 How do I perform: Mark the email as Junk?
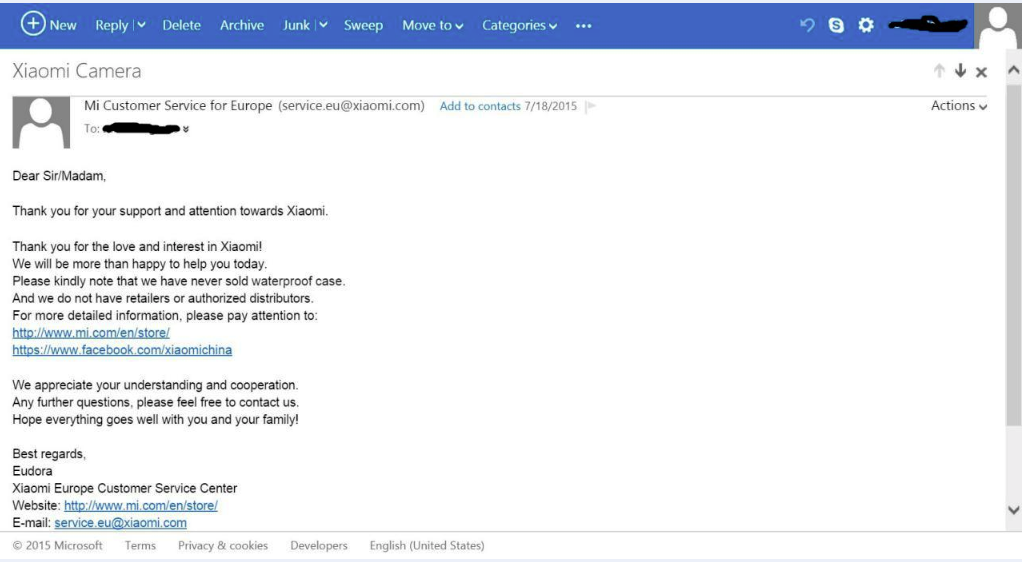(x=296, y=25)
